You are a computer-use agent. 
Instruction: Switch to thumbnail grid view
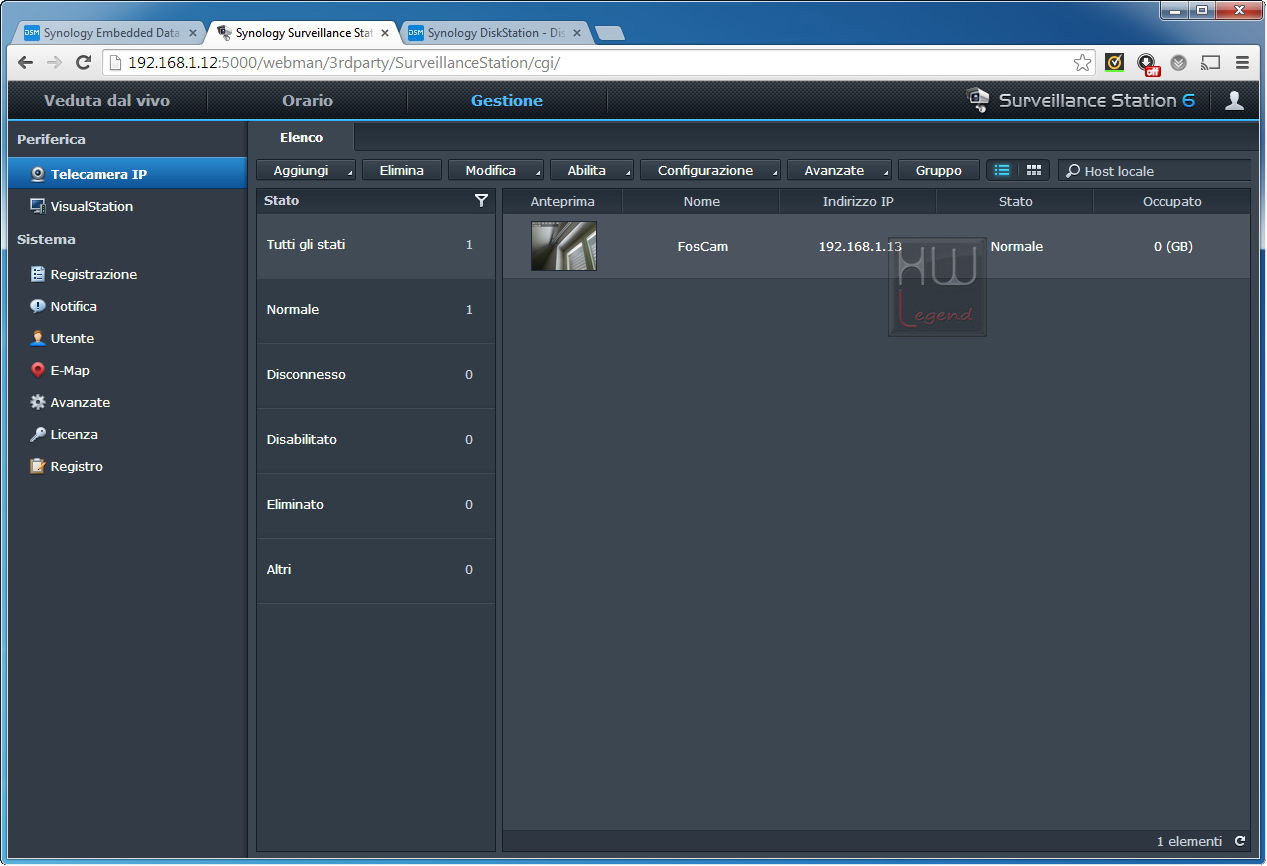tap(1034, 170)
